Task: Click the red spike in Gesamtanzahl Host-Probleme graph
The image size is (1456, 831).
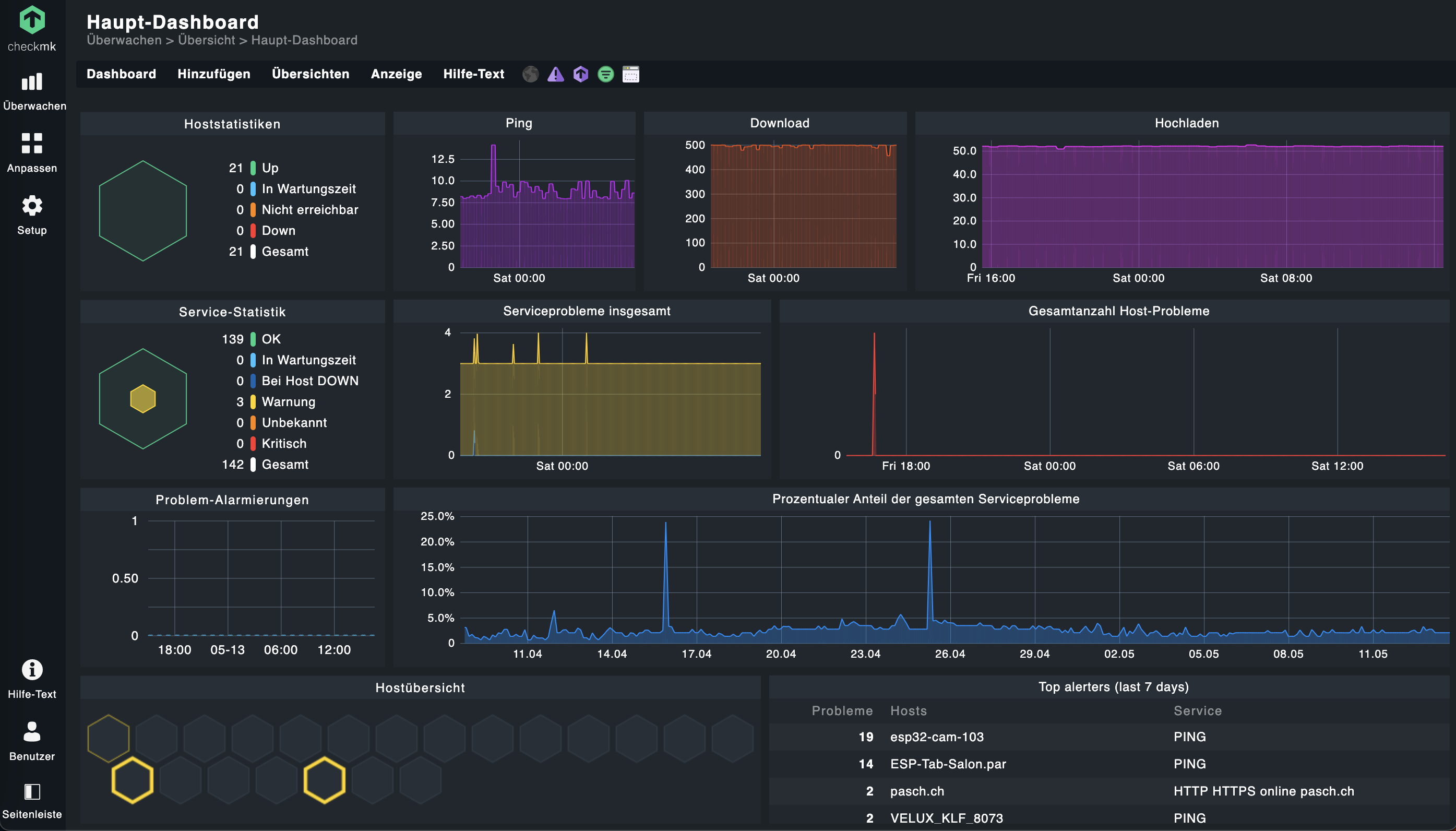Action: tap(874, 394)
